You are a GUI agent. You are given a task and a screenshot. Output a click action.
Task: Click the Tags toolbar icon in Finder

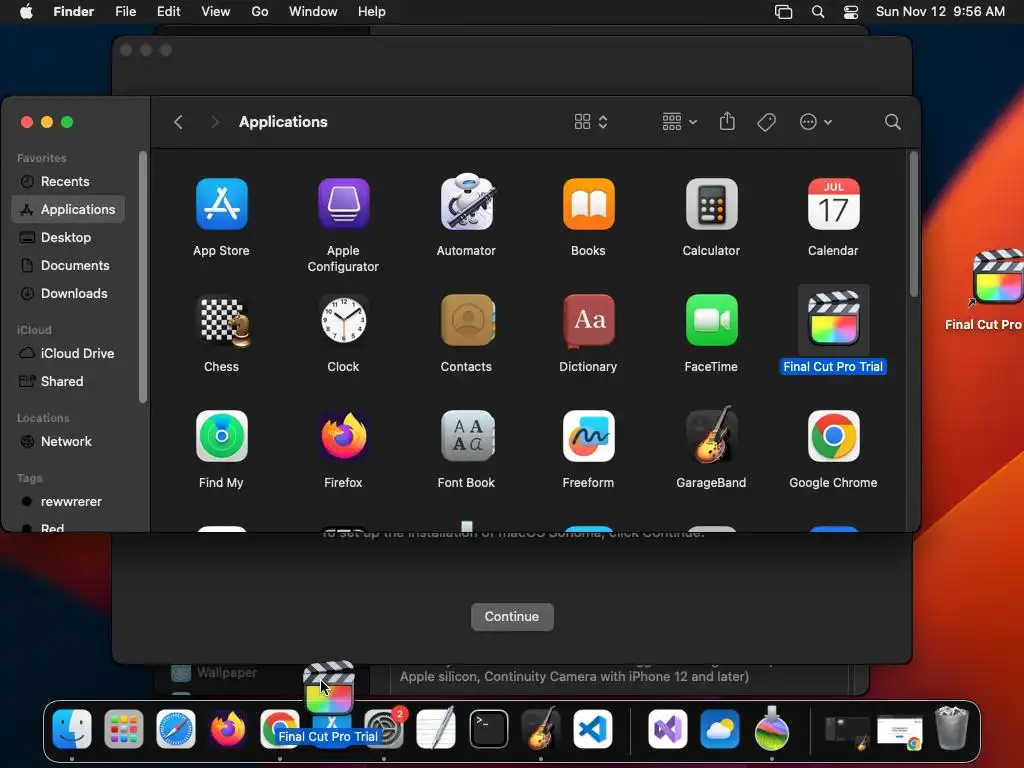click(766, 122)
